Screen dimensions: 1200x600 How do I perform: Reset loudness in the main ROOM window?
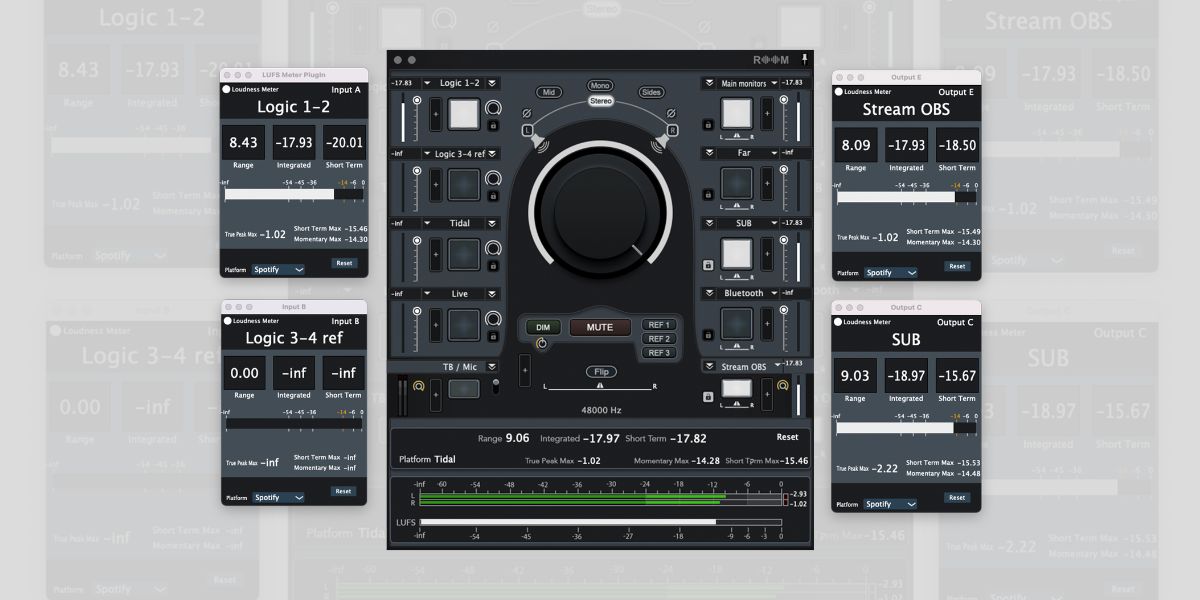(x=788, y=437)
